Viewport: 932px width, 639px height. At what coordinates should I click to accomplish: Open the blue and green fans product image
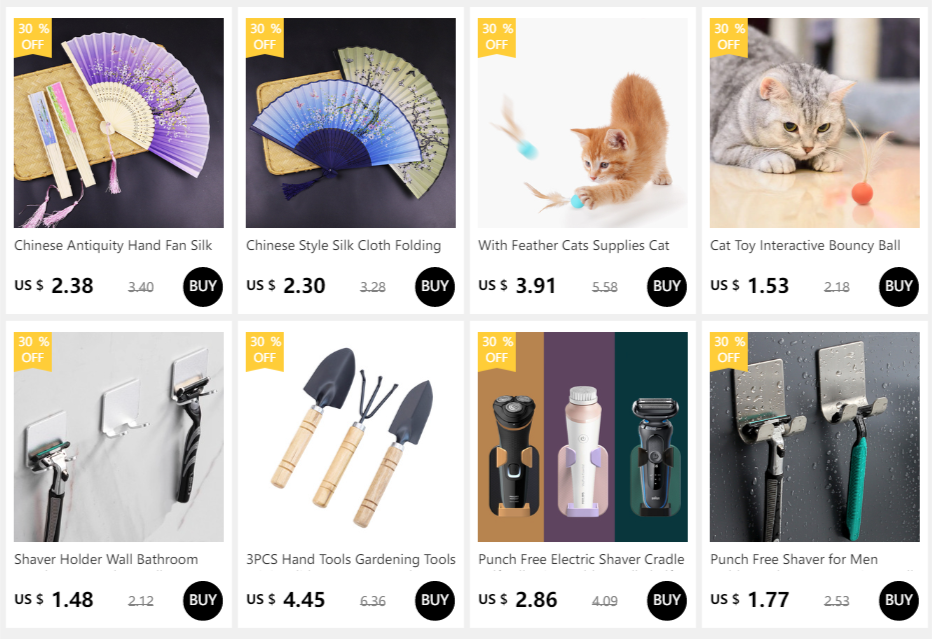[351, 122]
